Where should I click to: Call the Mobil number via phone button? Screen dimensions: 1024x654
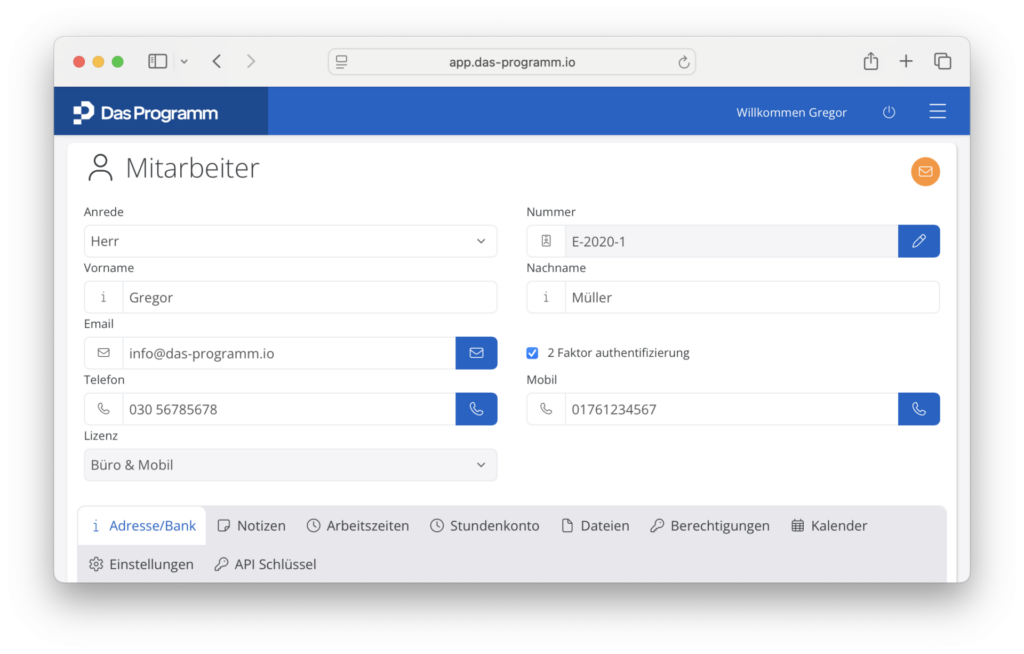coord(918,409)
